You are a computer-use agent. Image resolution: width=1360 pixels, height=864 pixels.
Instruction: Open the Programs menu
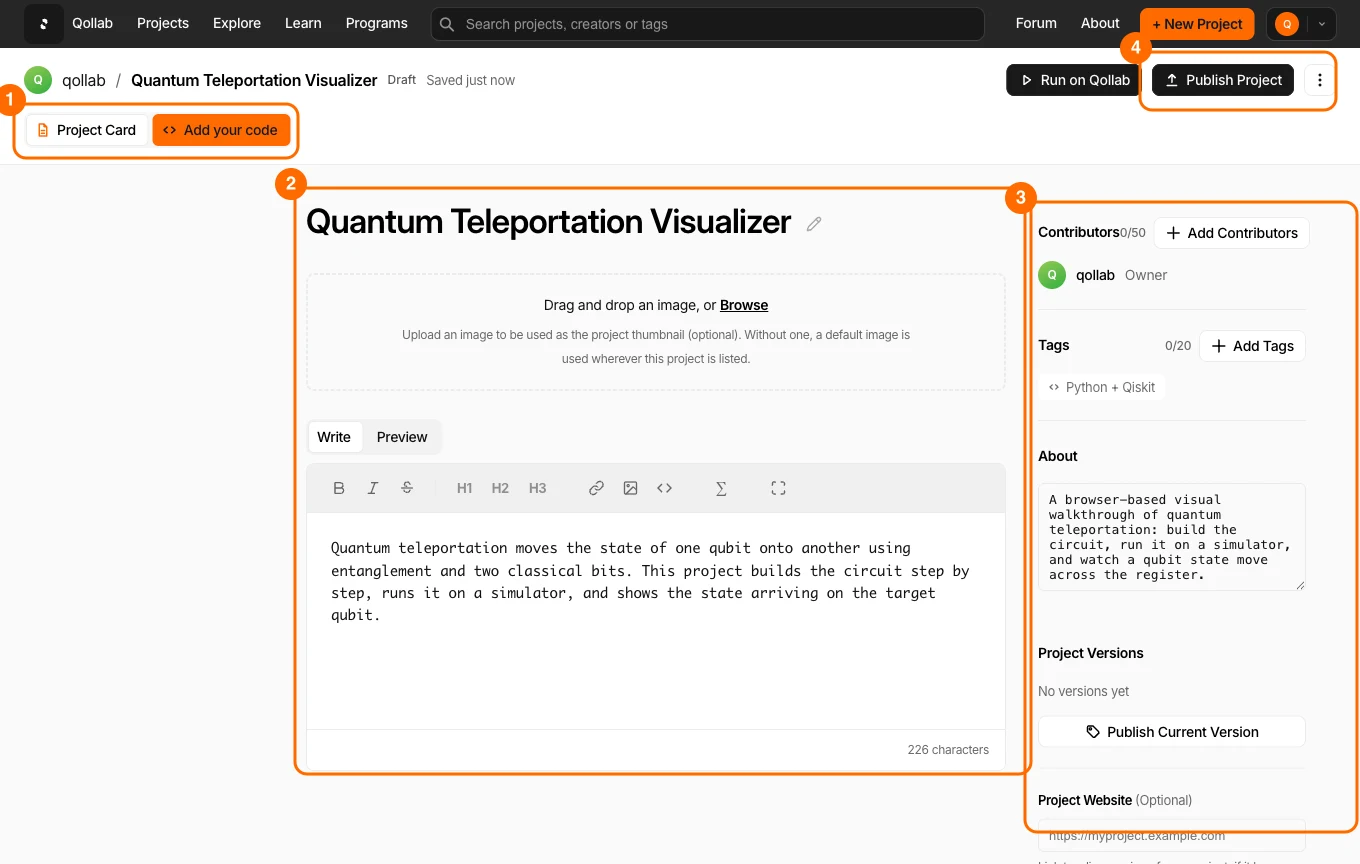pos(377,23)
